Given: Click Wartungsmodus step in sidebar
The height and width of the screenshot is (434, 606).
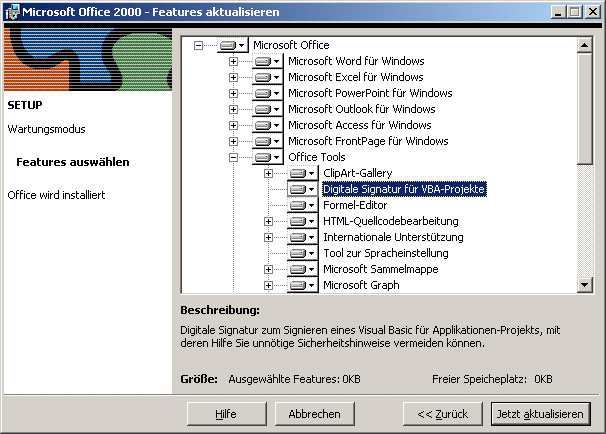Looking at the screenshot, I should [46, 129].
